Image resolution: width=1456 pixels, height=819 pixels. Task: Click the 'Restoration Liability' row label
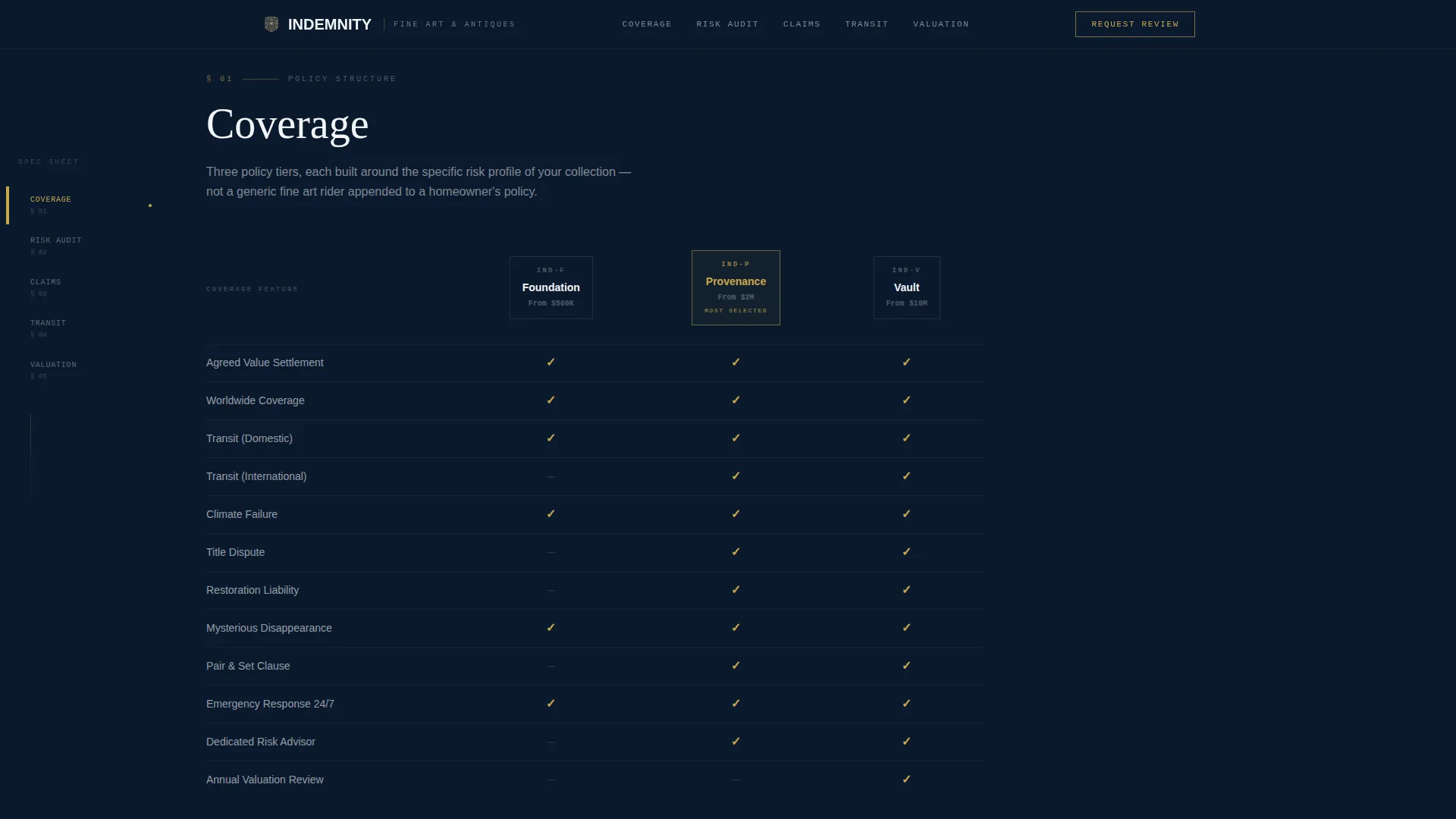coord(253,590)
